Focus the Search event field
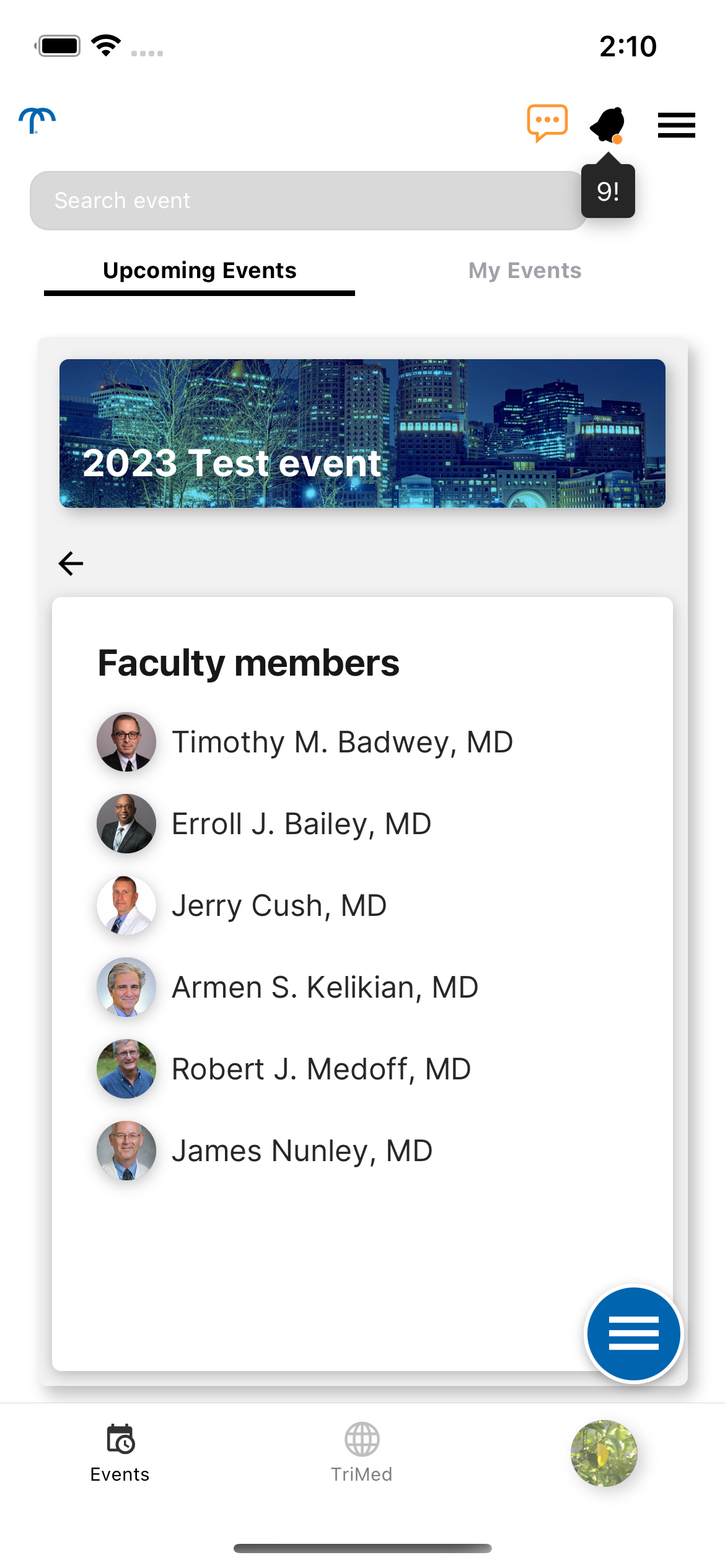 click(309, 201)
